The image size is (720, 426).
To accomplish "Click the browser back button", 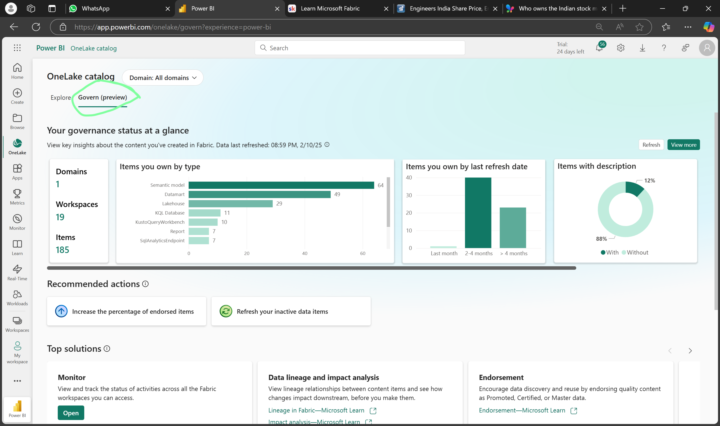I will pos(14,27).
